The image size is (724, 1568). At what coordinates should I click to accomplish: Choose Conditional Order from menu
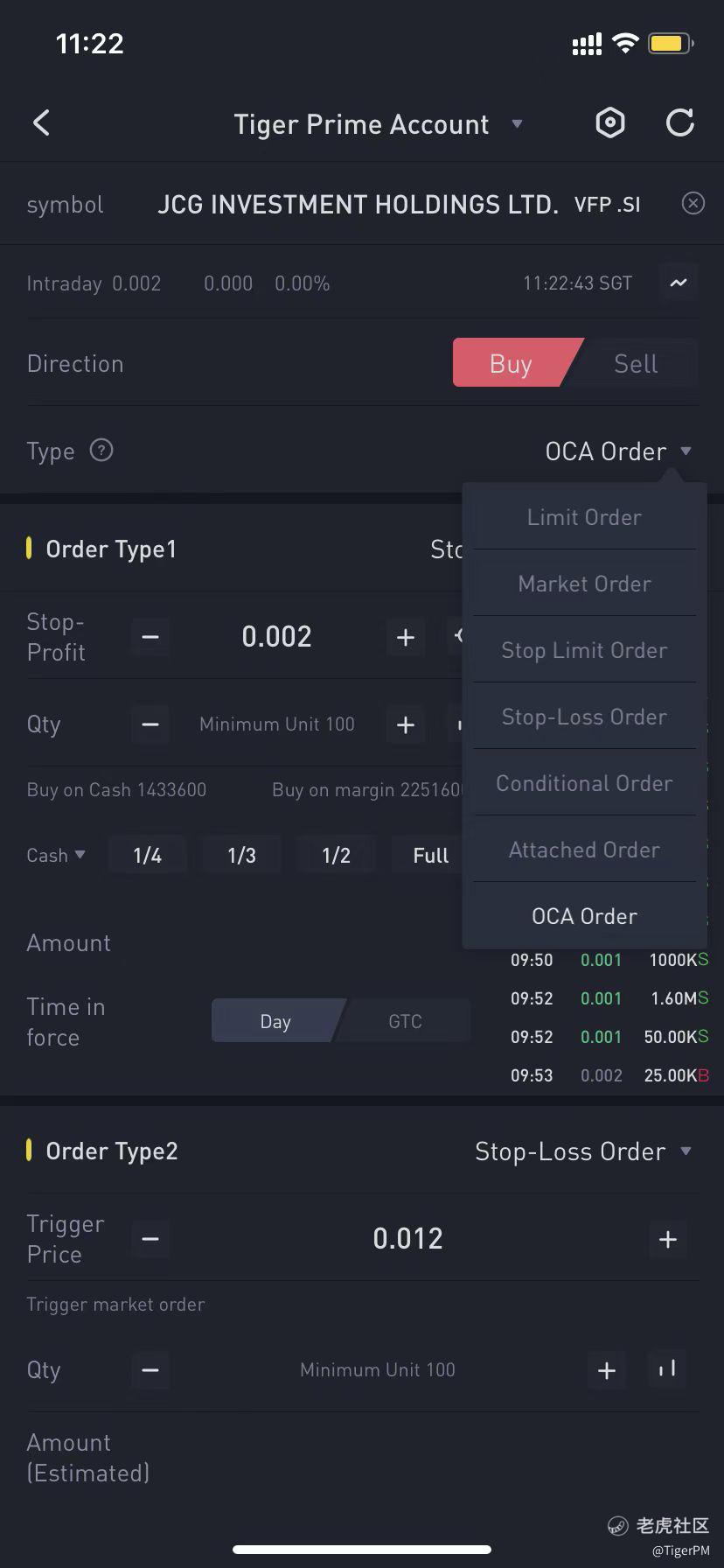584,783
